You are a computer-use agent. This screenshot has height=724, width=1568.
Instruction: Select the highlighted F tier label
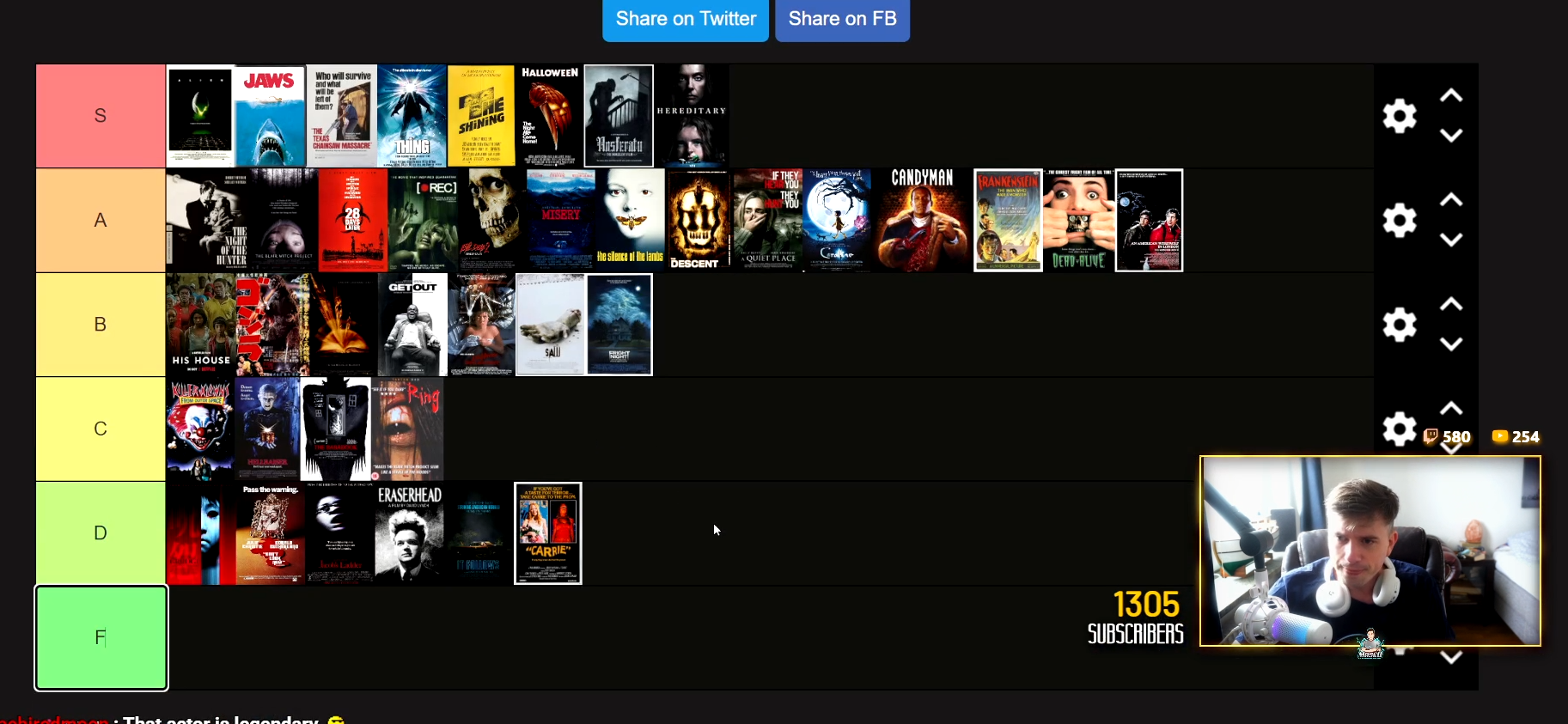101,638
